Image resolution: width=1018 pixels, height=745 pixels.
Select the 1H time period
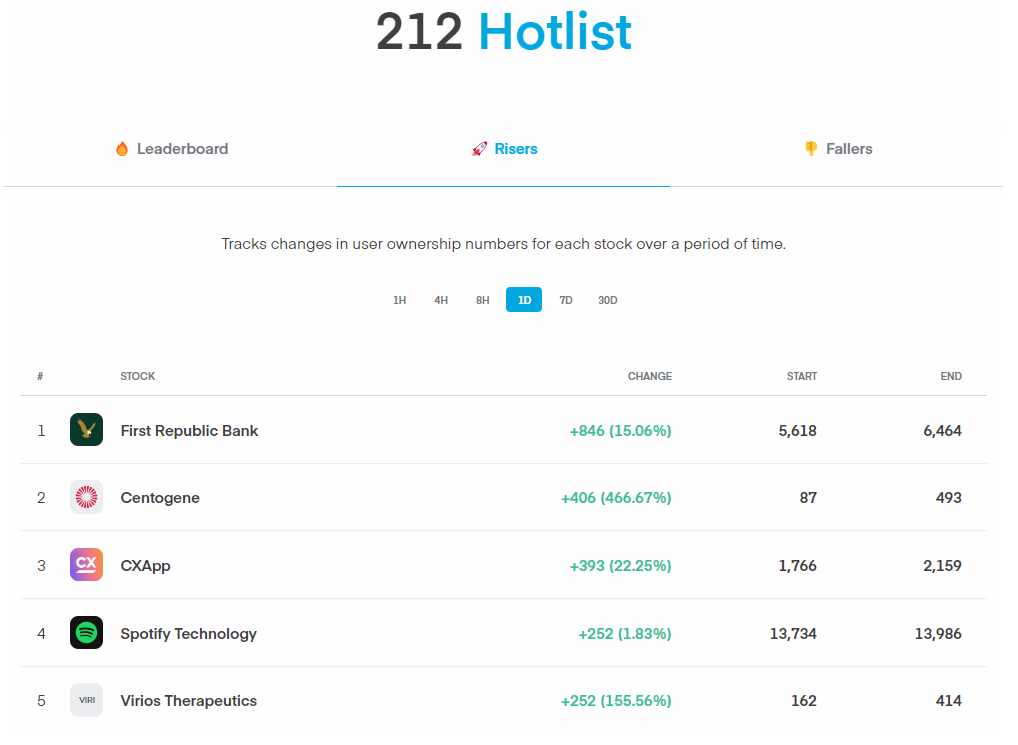point(399,300)
